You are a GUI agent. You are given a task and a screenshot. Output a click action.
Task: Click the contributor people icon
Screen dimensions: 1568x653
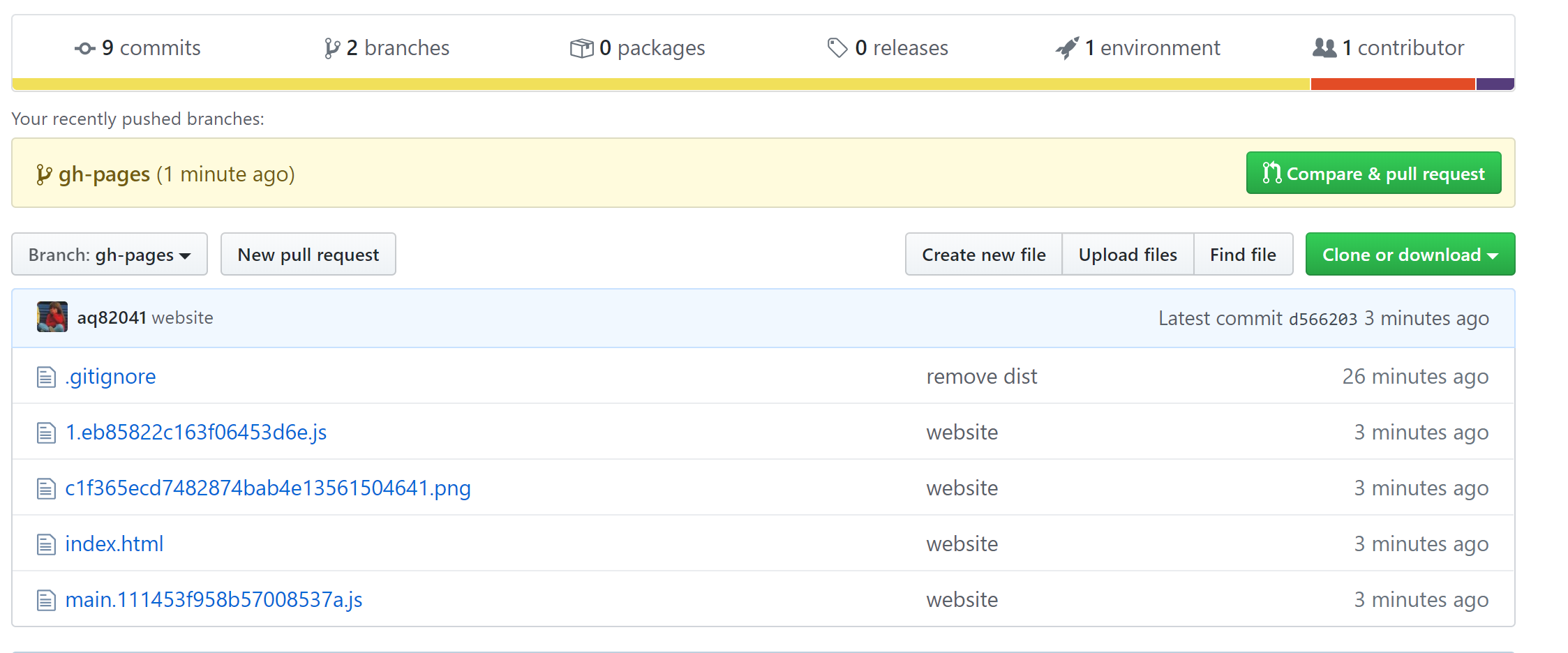(x=1324, y=48)
